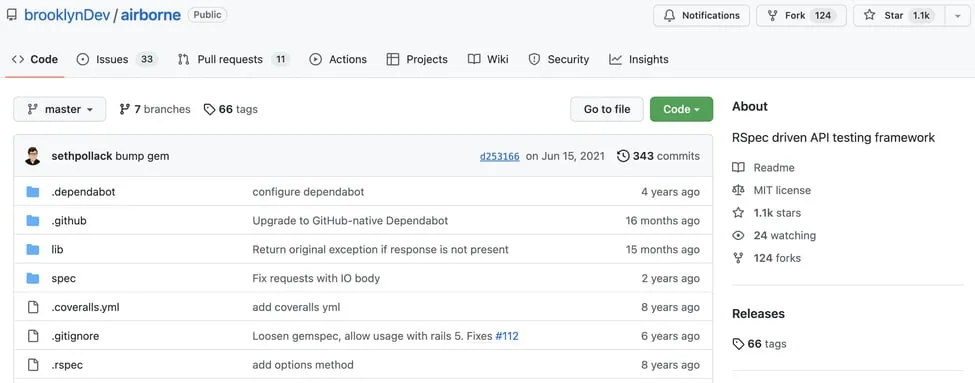Open the .gitignore file

click(75, 336)
